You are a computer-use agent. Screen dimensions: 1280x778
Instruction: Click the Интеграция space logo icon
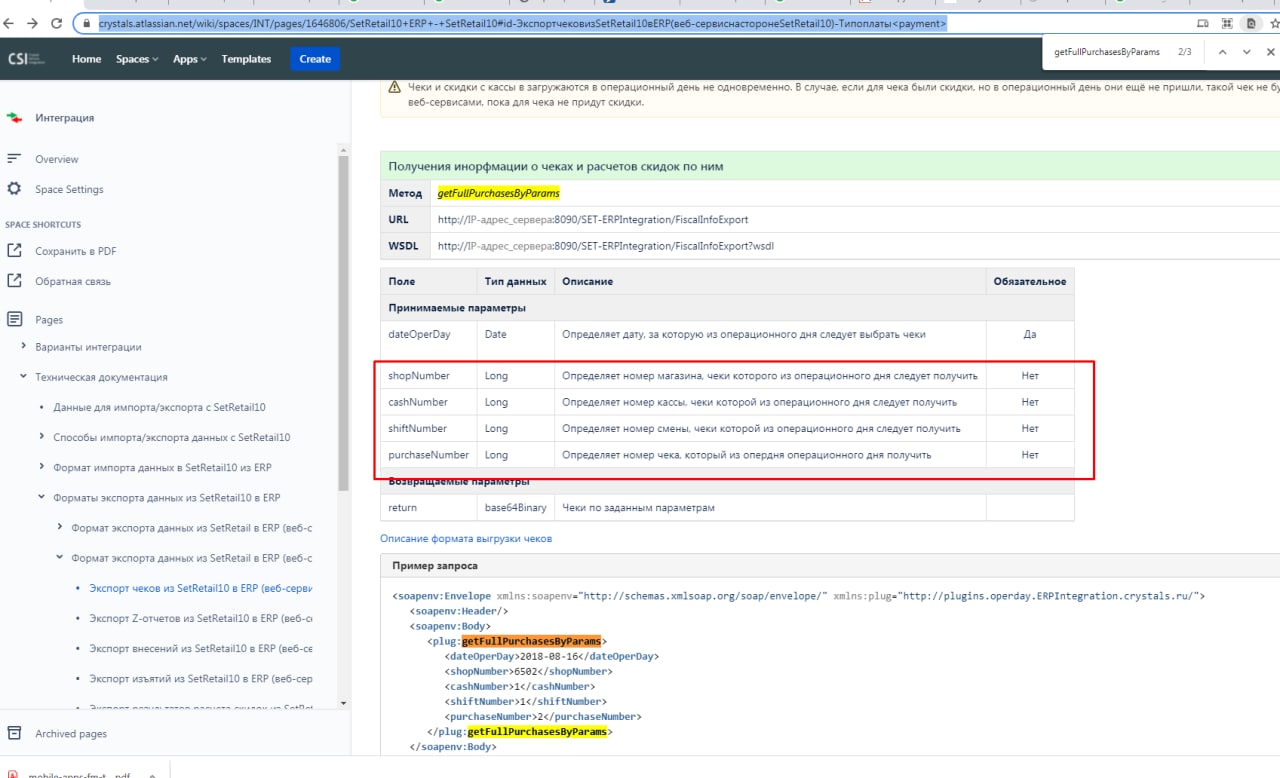14,118
